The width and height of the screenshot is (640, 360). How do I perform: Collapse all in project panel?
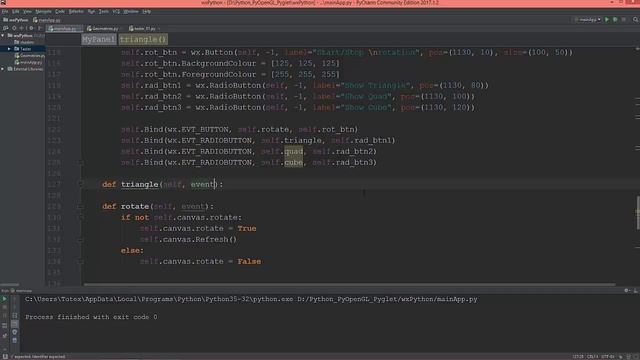coord(22,28)
